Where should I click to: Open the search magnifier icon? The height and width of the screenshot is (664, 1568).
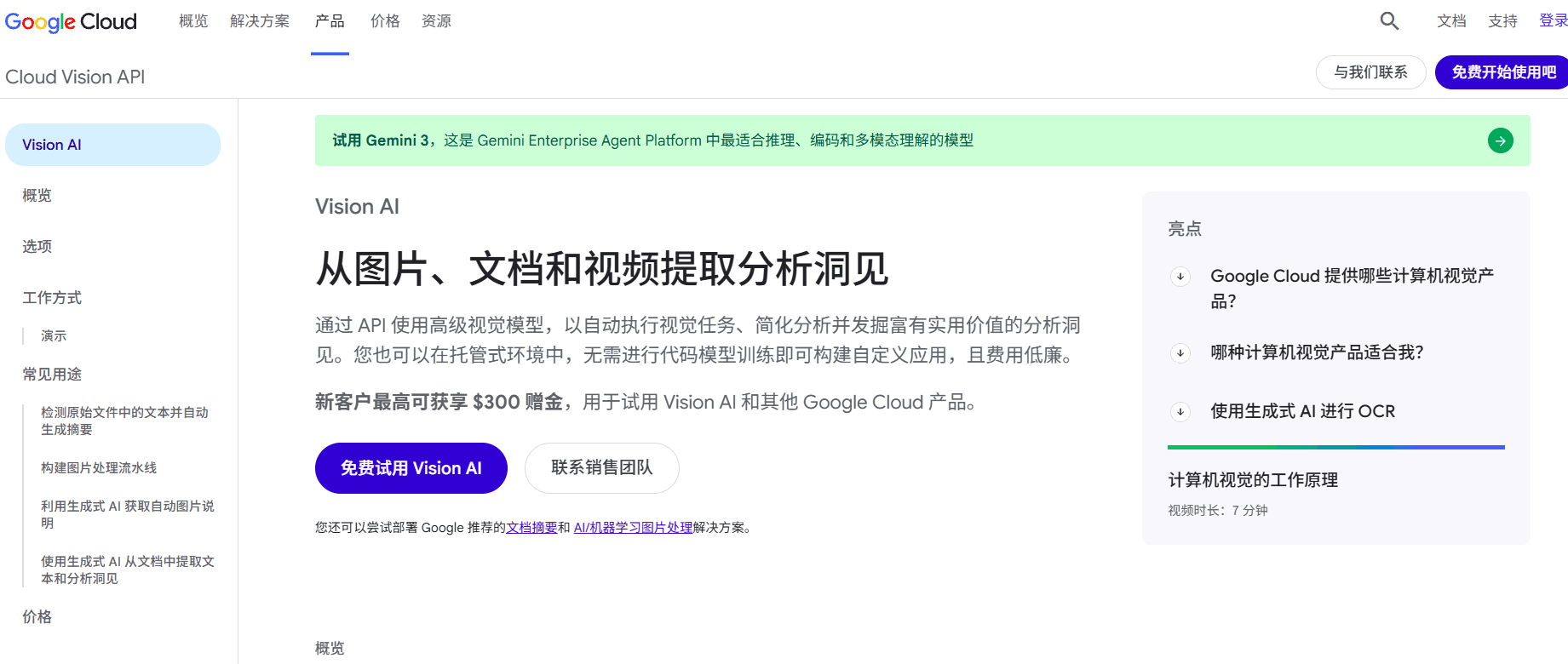pyautogui.click(x=1389, y=21)
